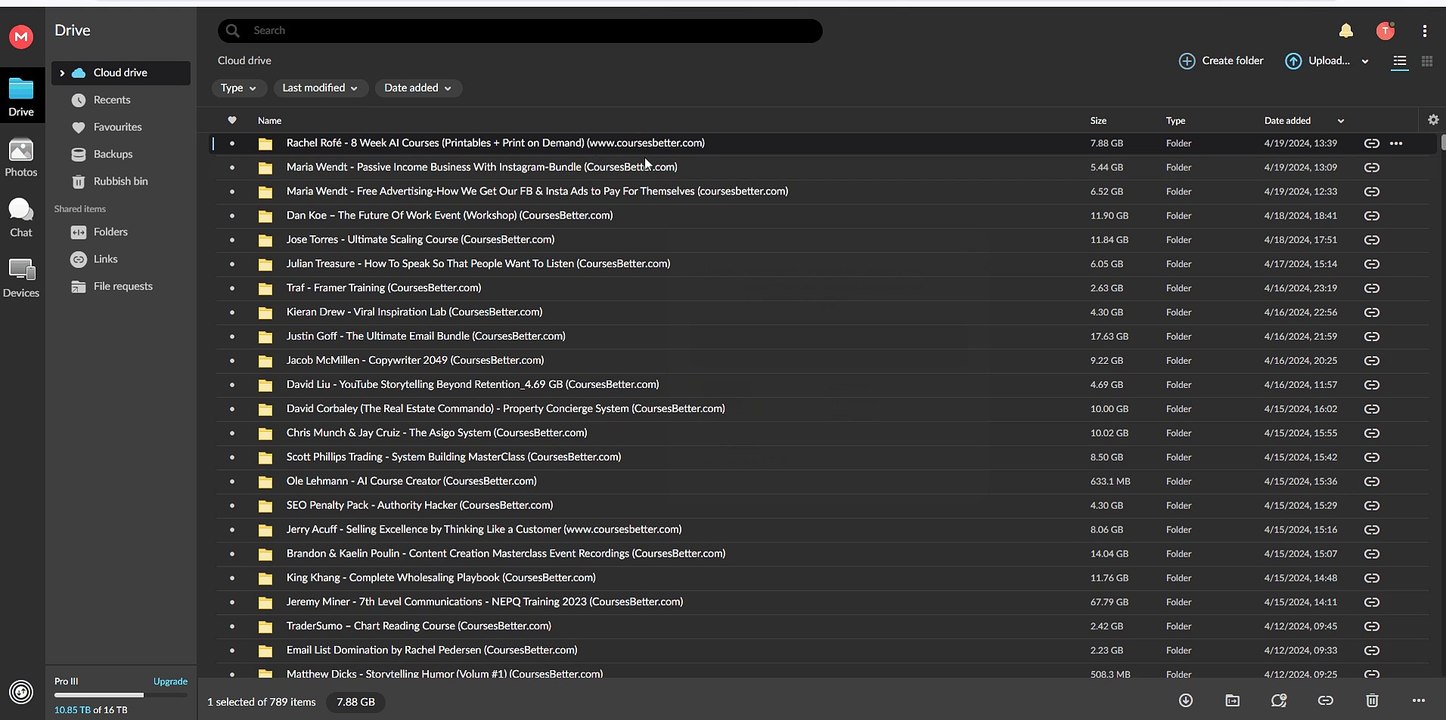The width and height of the screenshot is (1446, 720).
Task: Open the top-right three-dot main menu
Action: [x=1425, y=31]
